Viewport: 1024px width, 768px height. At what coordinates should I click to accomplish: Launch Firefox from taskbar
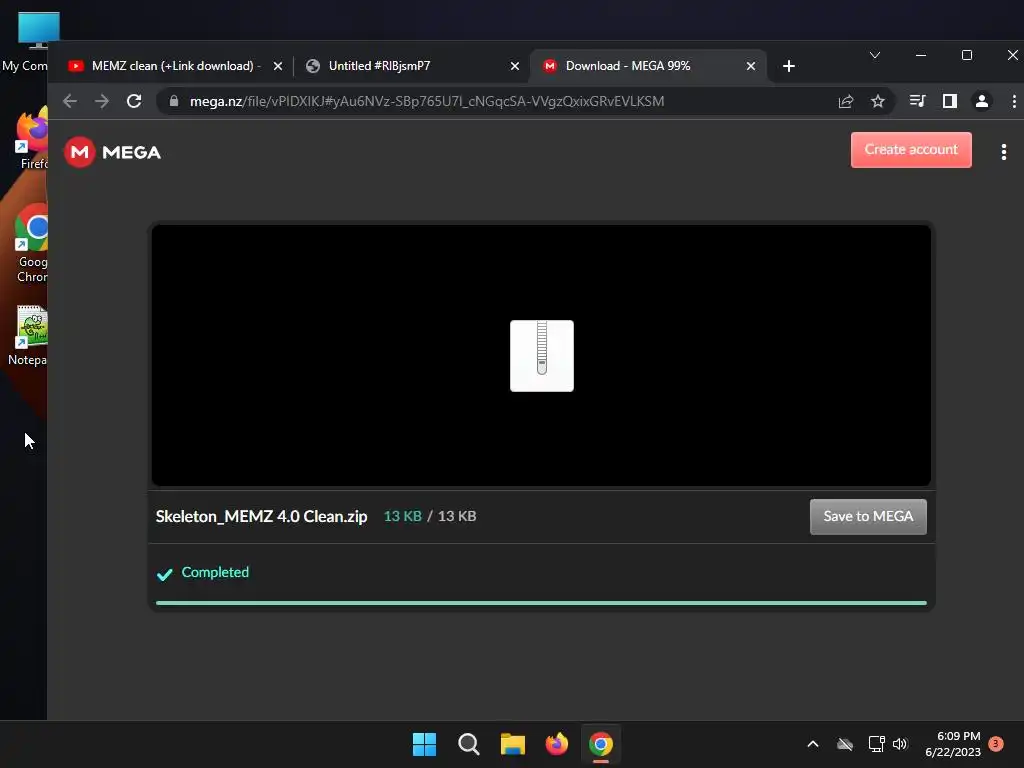click(556, 744)
